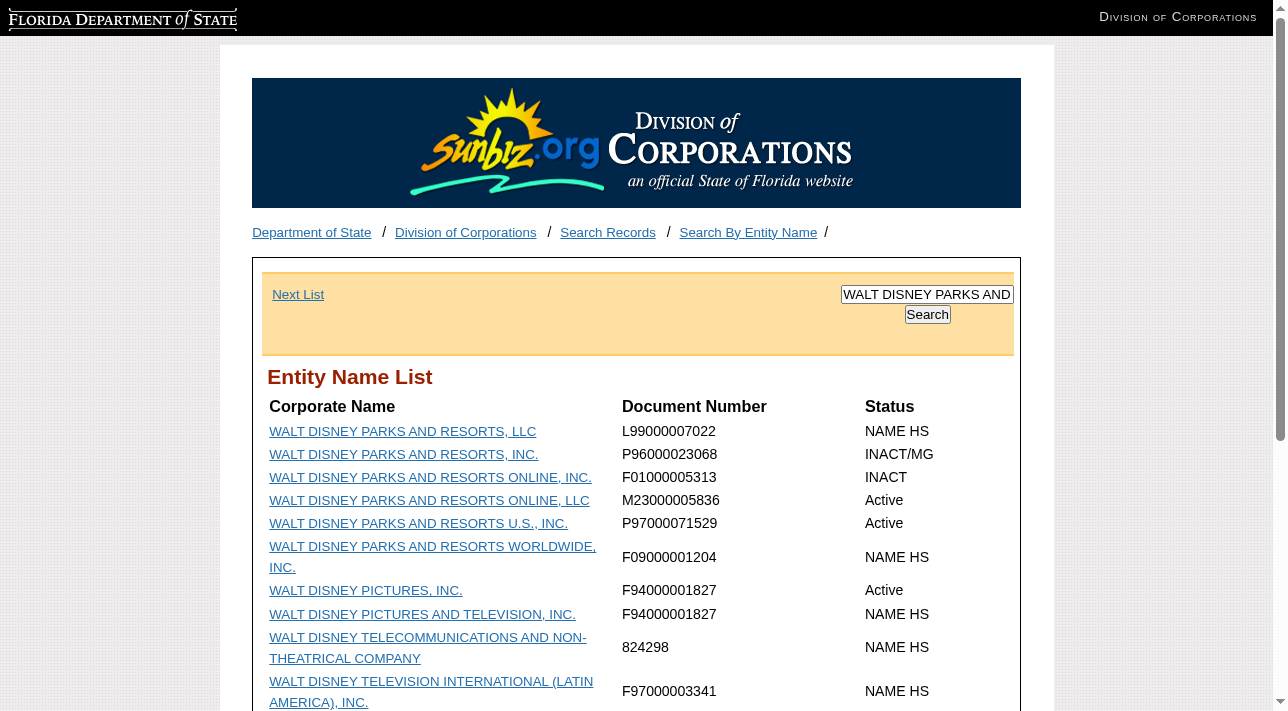Open the Division of Corporations header link
The image size is (1288, 711).
point(1177,17)
